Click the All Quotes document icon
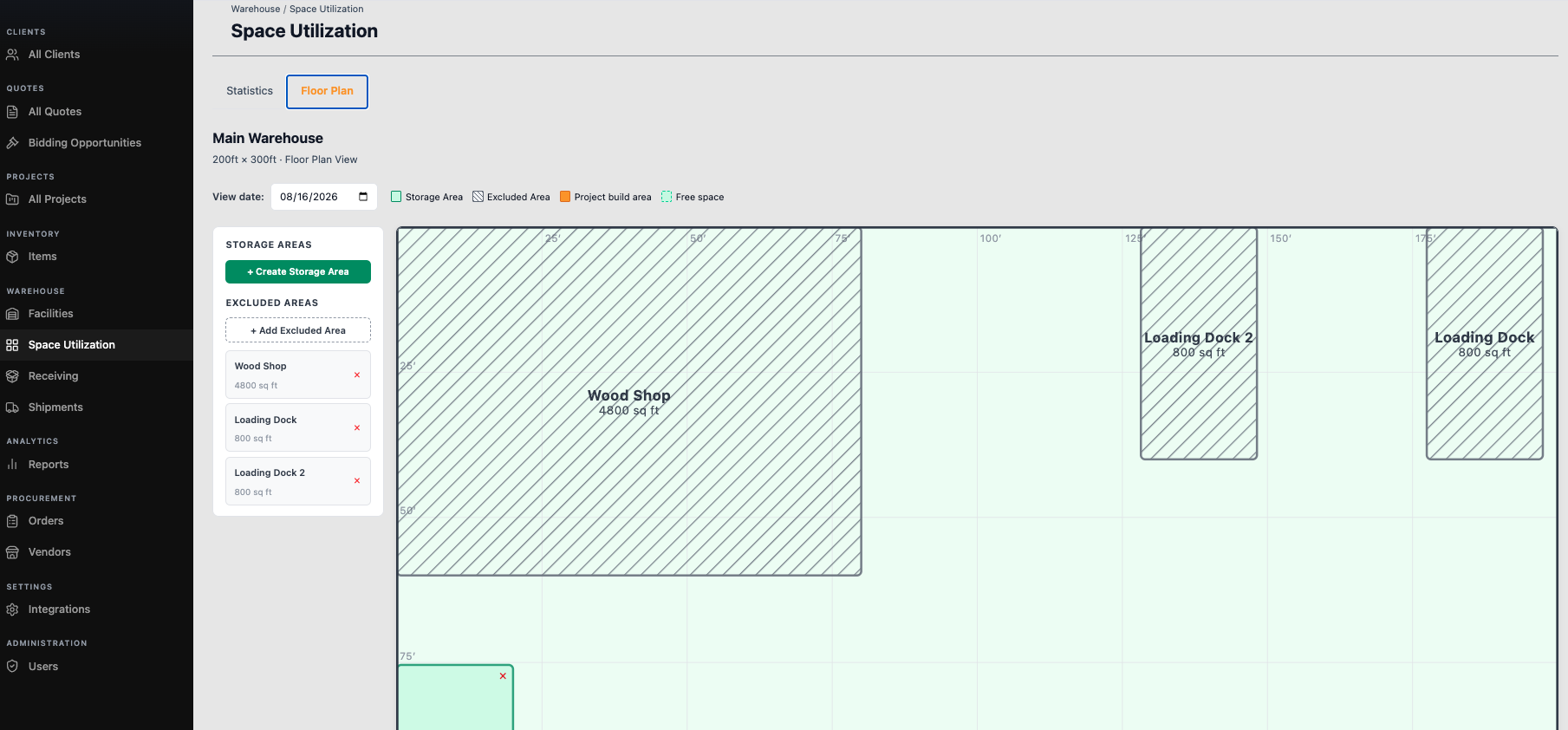The image size is (1568, 730). 12,112
